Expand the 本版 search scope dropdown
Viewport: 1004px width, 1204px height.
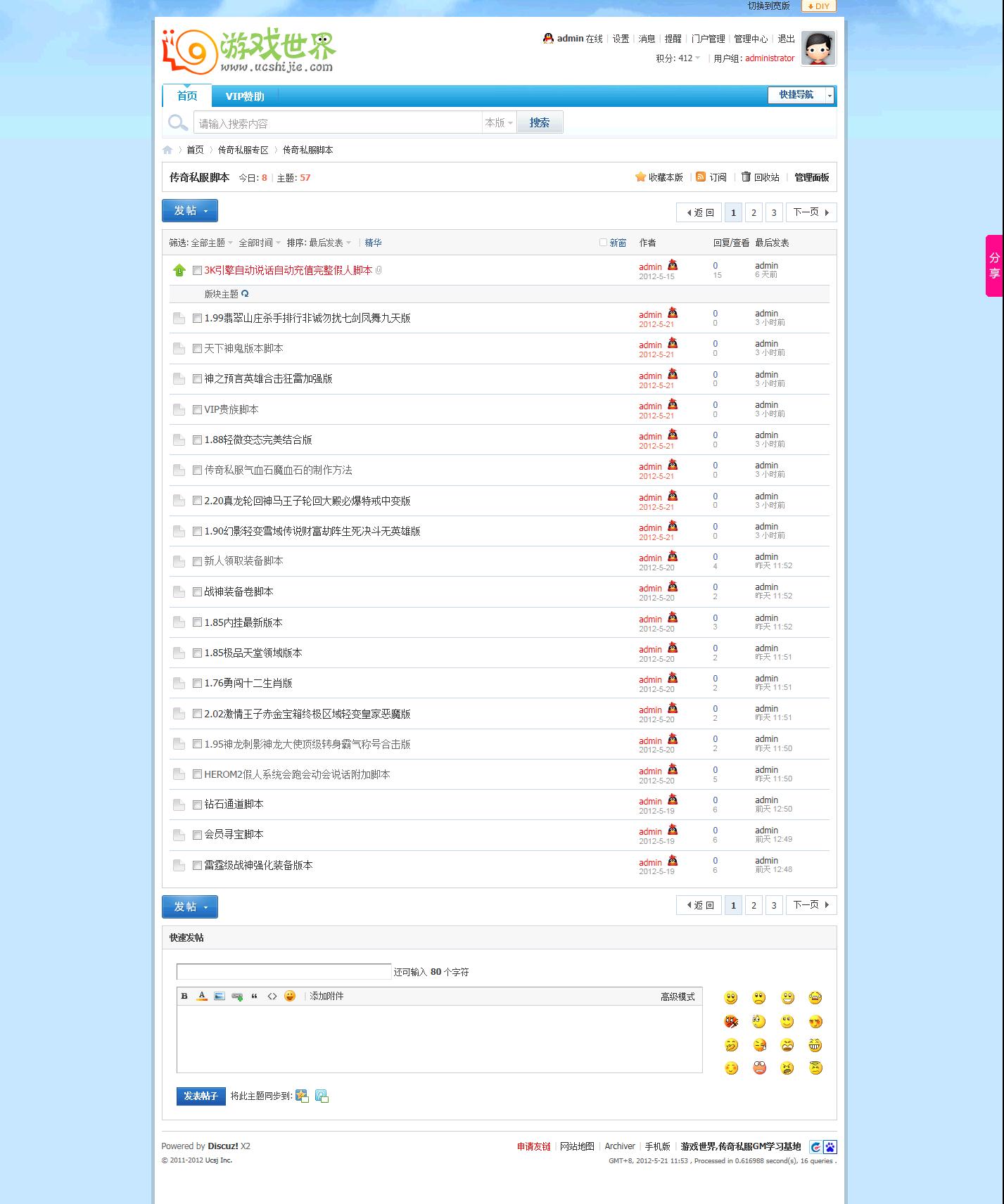coord(499,122)
